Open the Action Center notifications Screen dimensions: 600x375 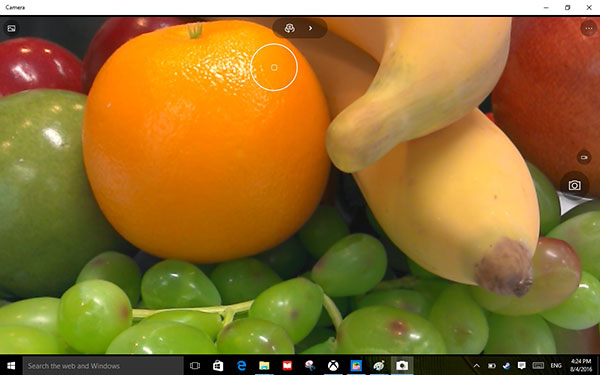click(521, 366)
